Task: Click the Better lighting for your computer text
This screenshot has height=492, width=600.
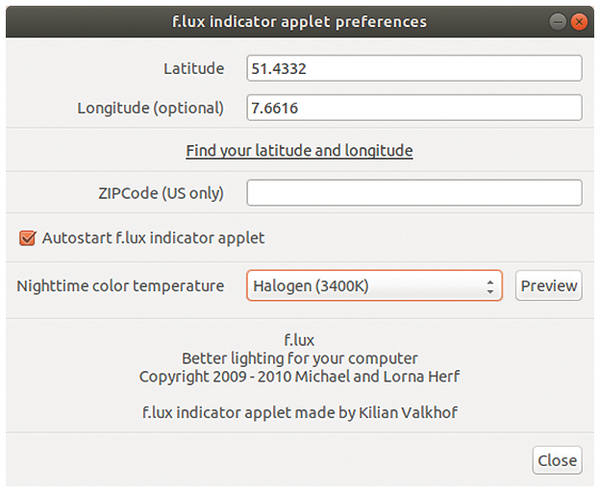Action: (300, 358)
